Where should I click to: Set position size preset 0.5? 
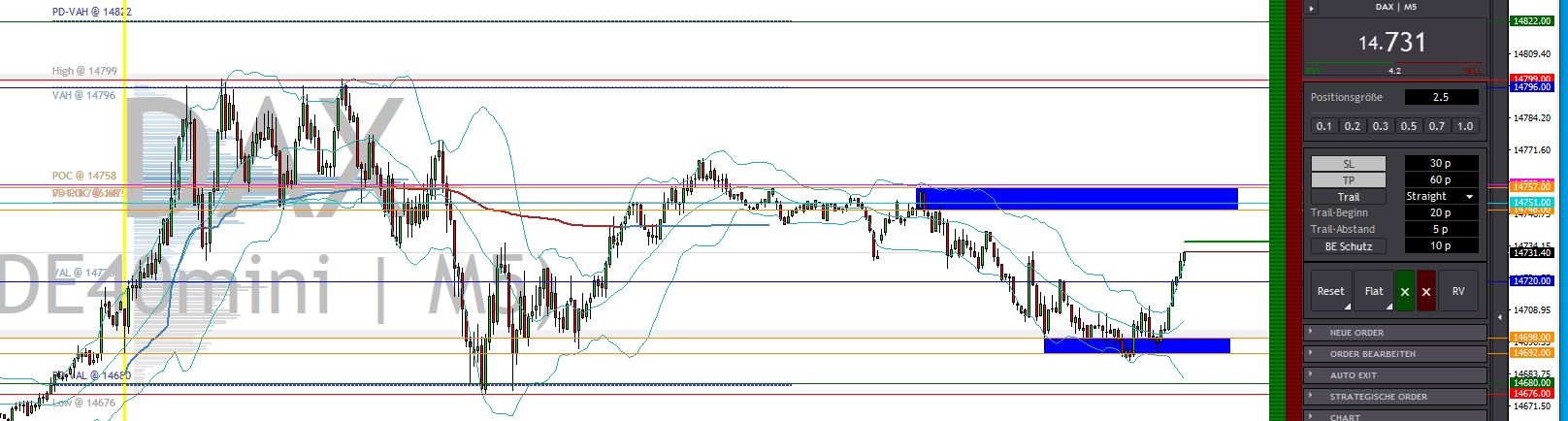[x=1408, y=126]
